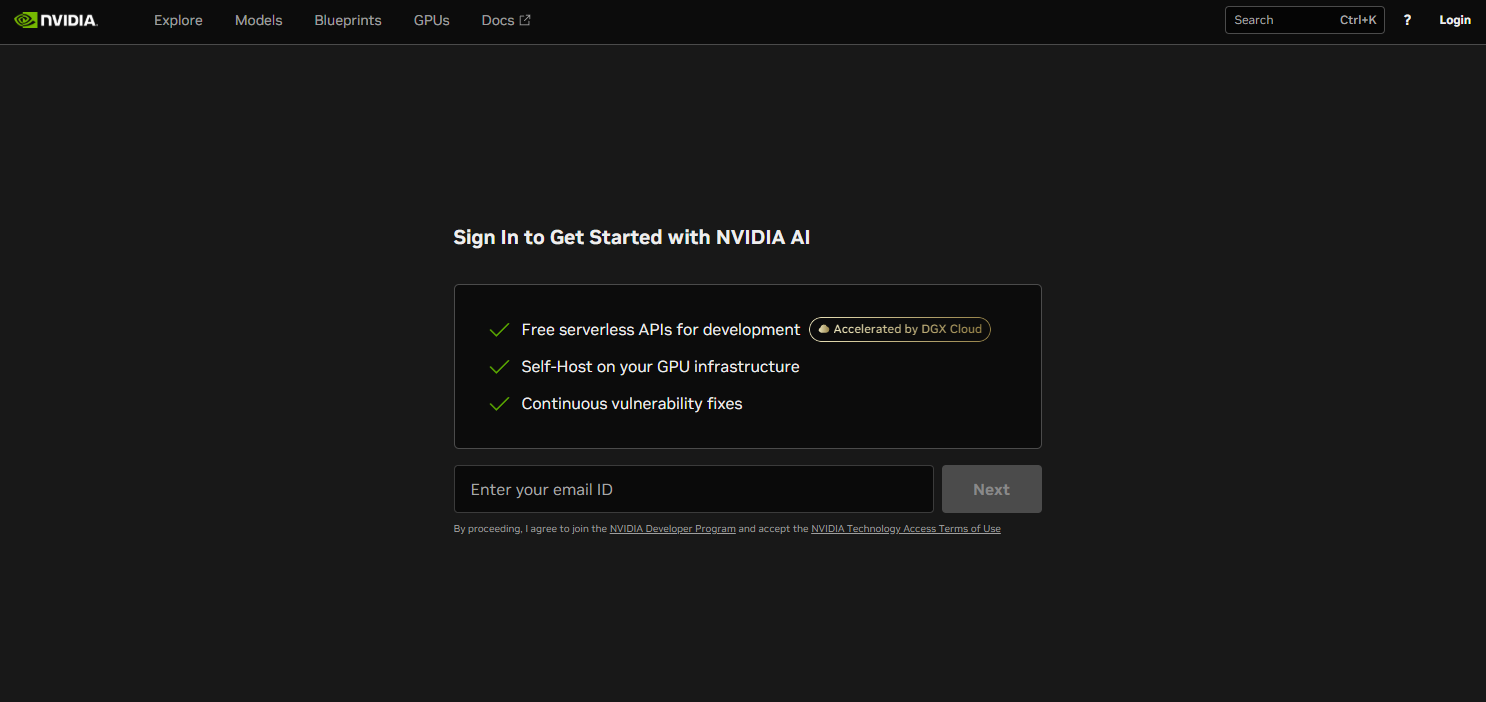Click Continuous vulnerability fixes text

pos(632,404)
